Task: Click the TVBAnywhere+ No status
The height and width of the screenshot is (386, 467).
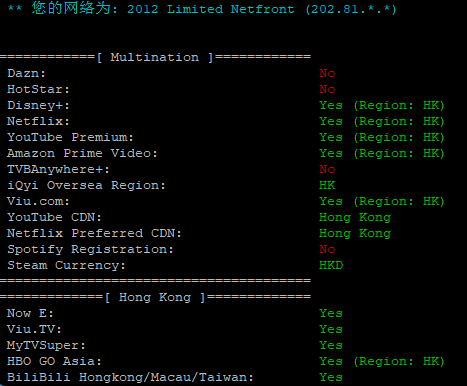Action: click(x=327, y=169)
